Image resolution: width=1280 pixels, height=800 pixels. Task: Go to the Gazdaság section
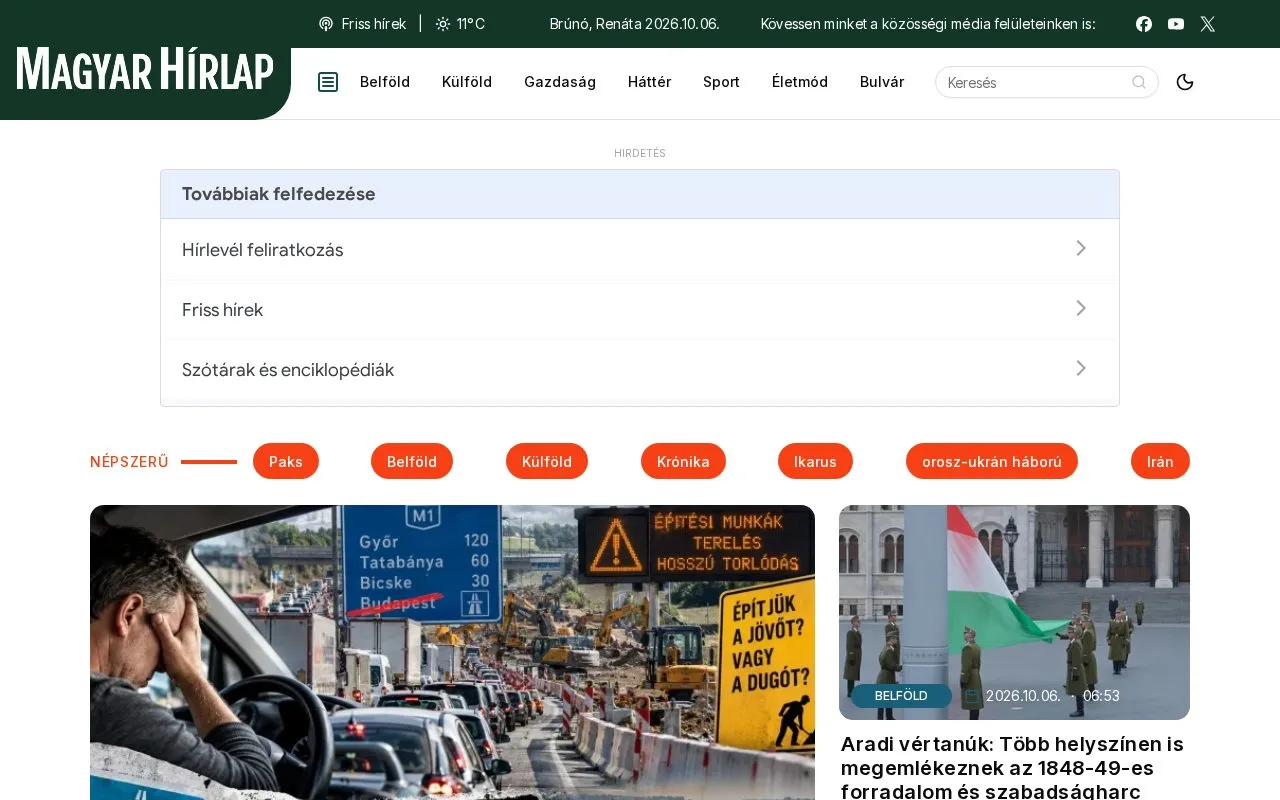pyautogui.click(x=560, y=82)
